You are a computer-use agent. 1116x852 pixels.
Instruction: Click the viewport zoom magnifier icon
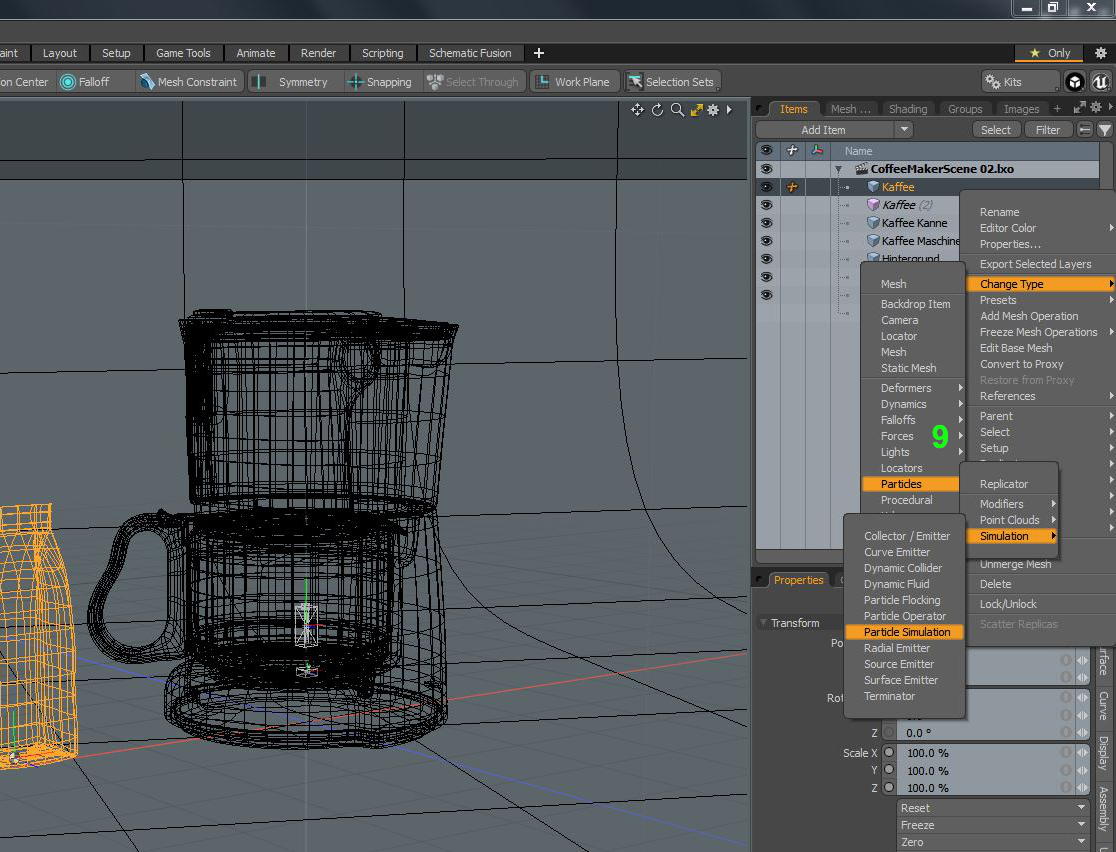[x=677, y=110]
